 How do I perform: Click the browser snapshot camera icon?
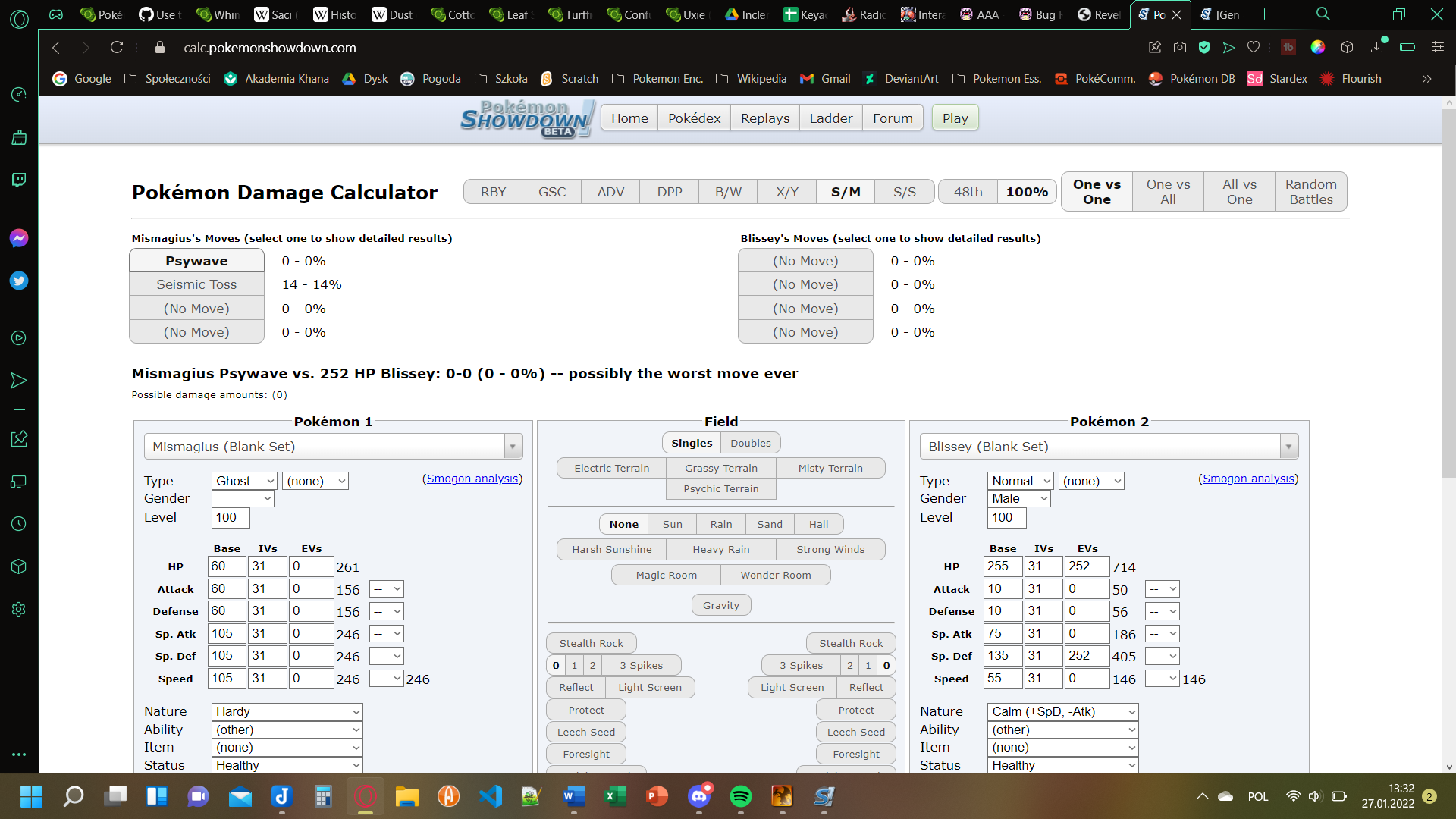coord(1180,47)
